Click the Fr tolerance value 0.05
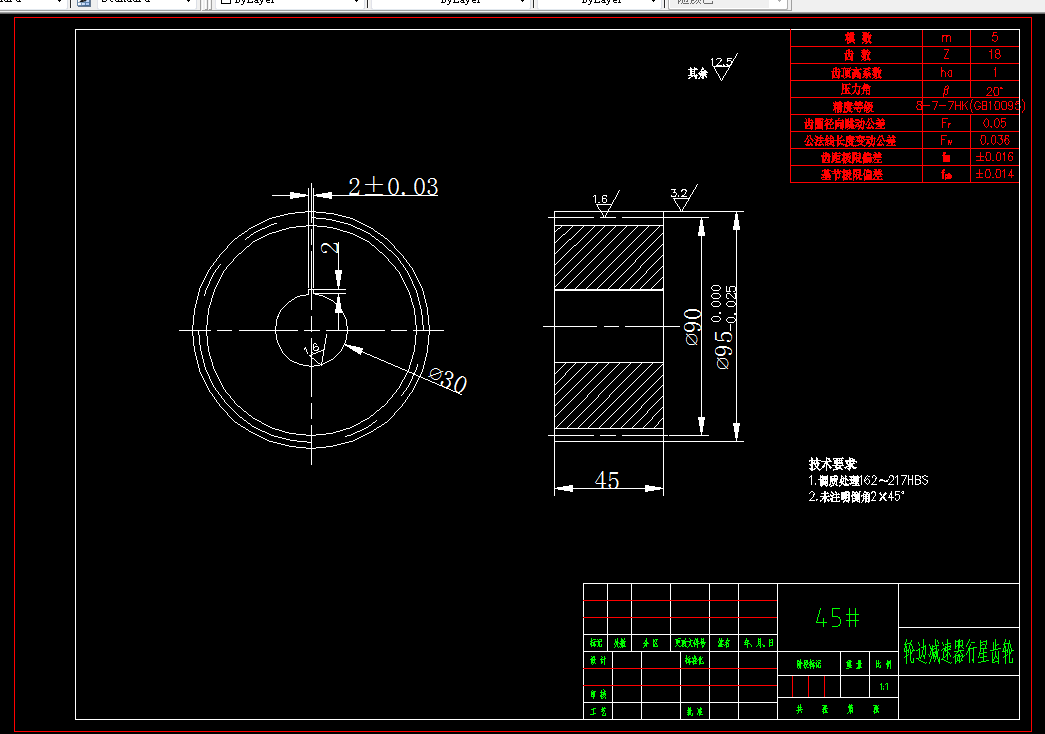This screenshot has height=734, width=1045. (x=994, y=123)
